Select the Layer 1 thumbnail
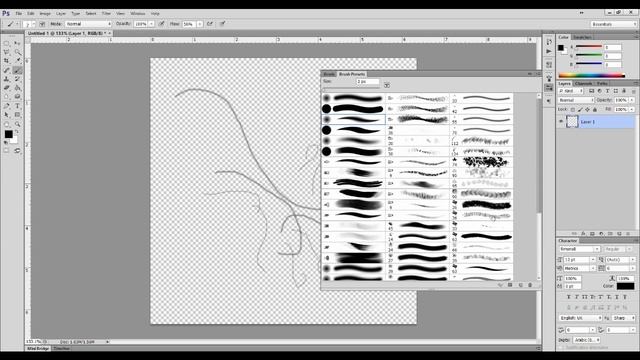Screen dimensions: 640x360 [x=572, y=122]
